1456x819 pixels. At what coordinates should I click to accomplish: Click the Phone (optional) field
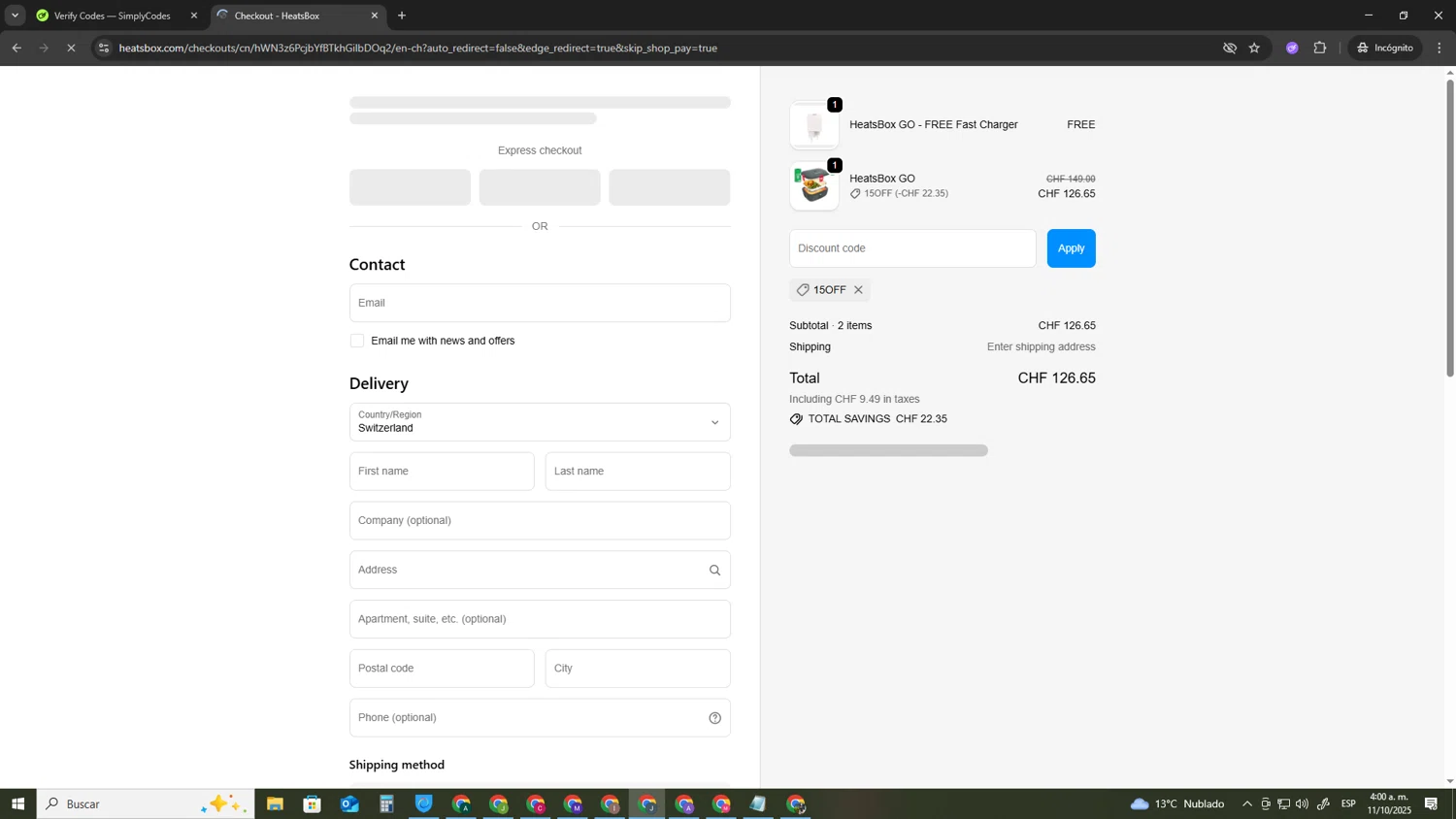[x=540, y=718]
